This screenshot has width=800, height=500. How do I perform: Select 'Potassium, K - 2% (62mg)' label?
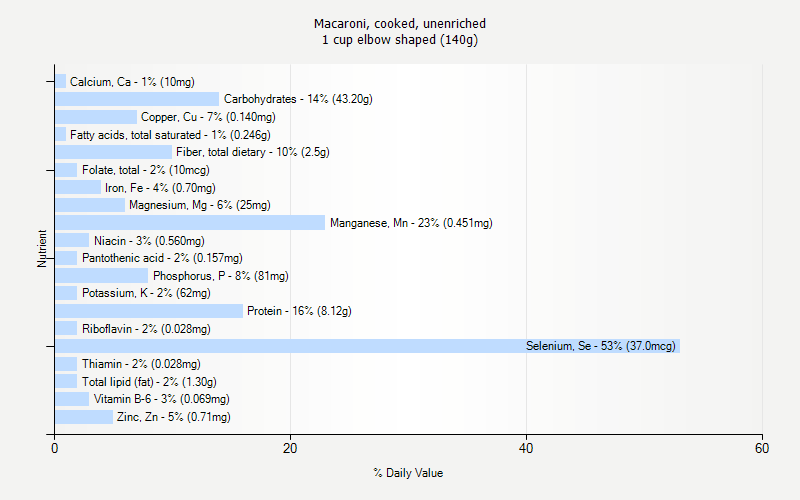click(x=146, y=293)
